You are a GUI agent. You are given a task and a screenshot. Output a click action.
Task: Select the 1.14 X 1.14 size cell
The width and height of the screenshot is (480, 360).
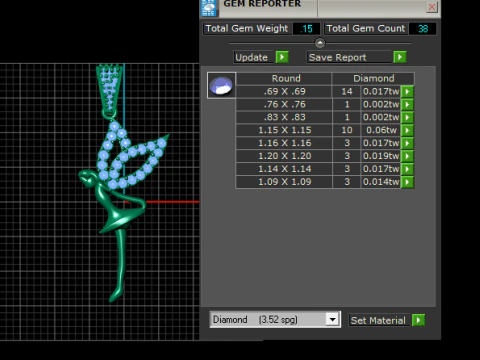click(x=284, y=169)
